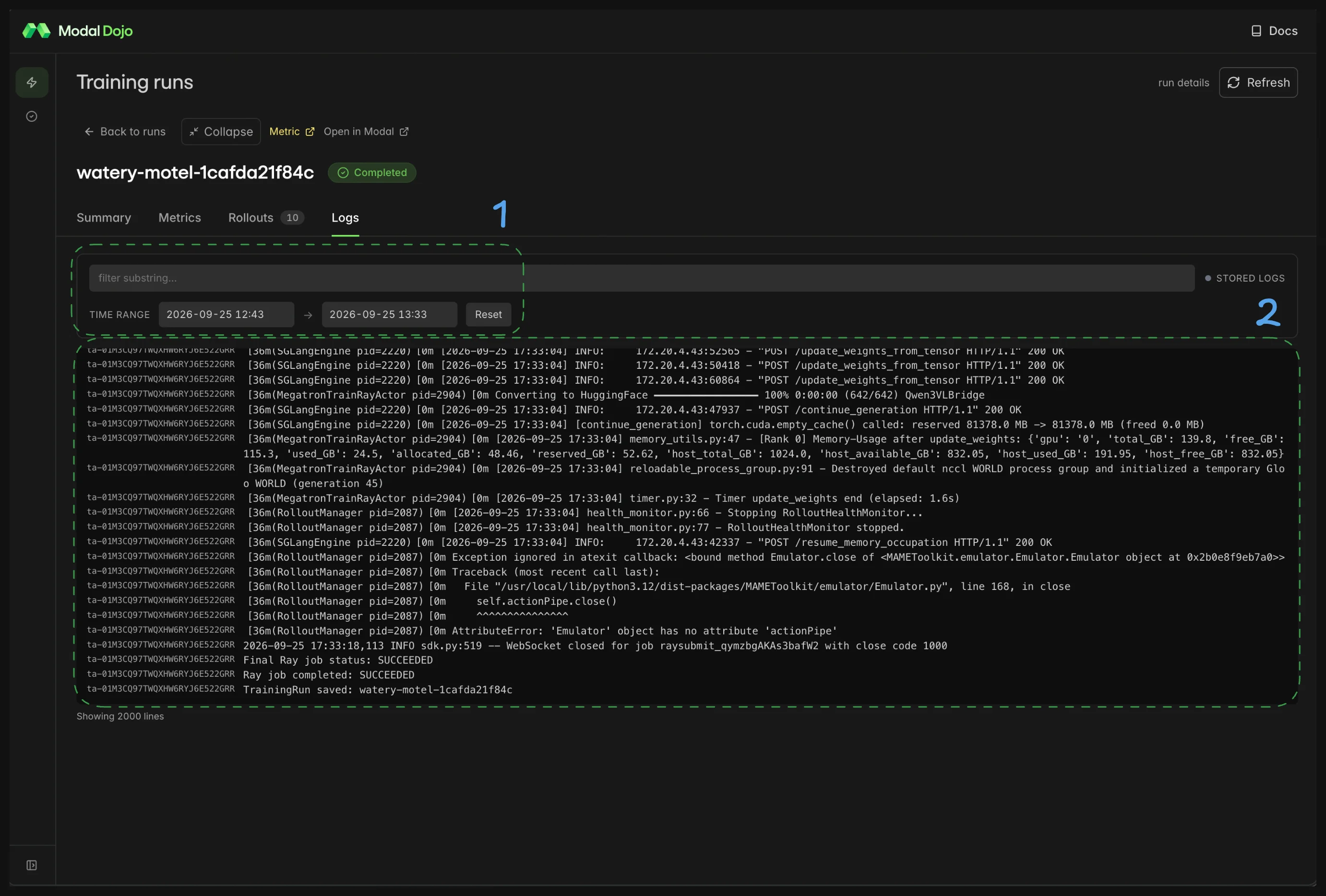Switch to the Summary tab

[104, 218]
